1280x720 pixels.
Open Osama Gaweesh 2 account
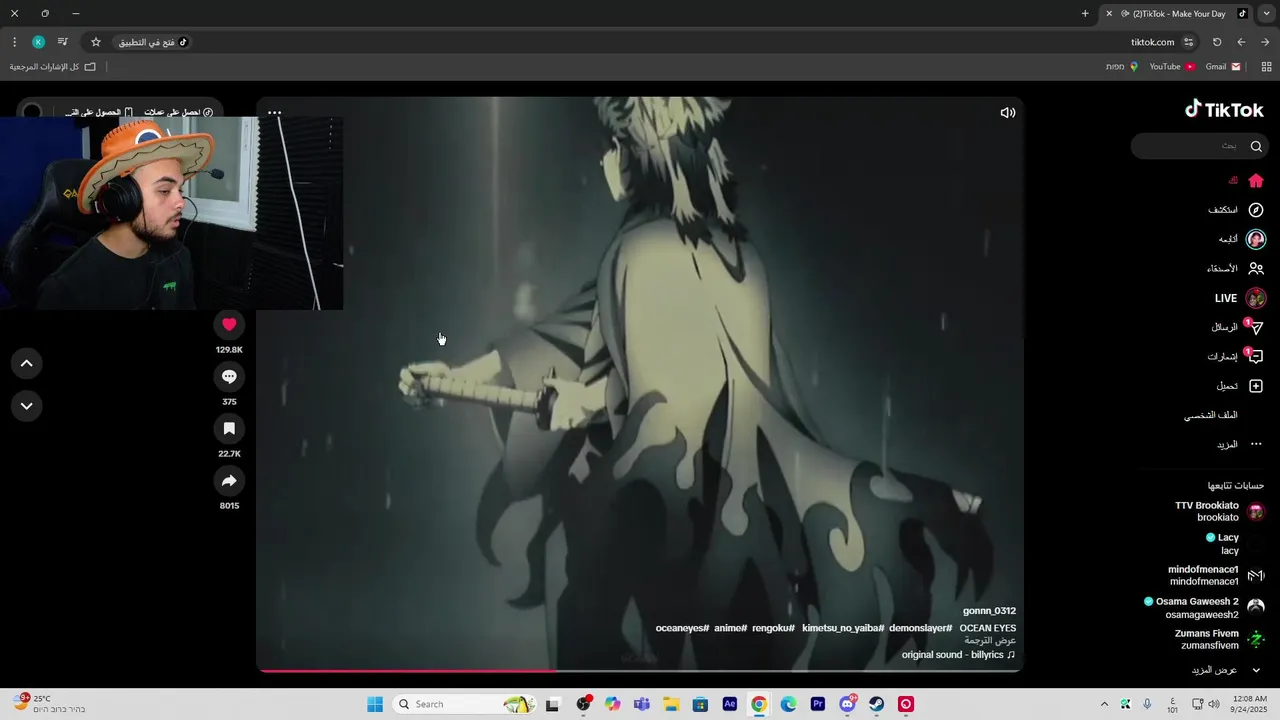pos(1205,608)
